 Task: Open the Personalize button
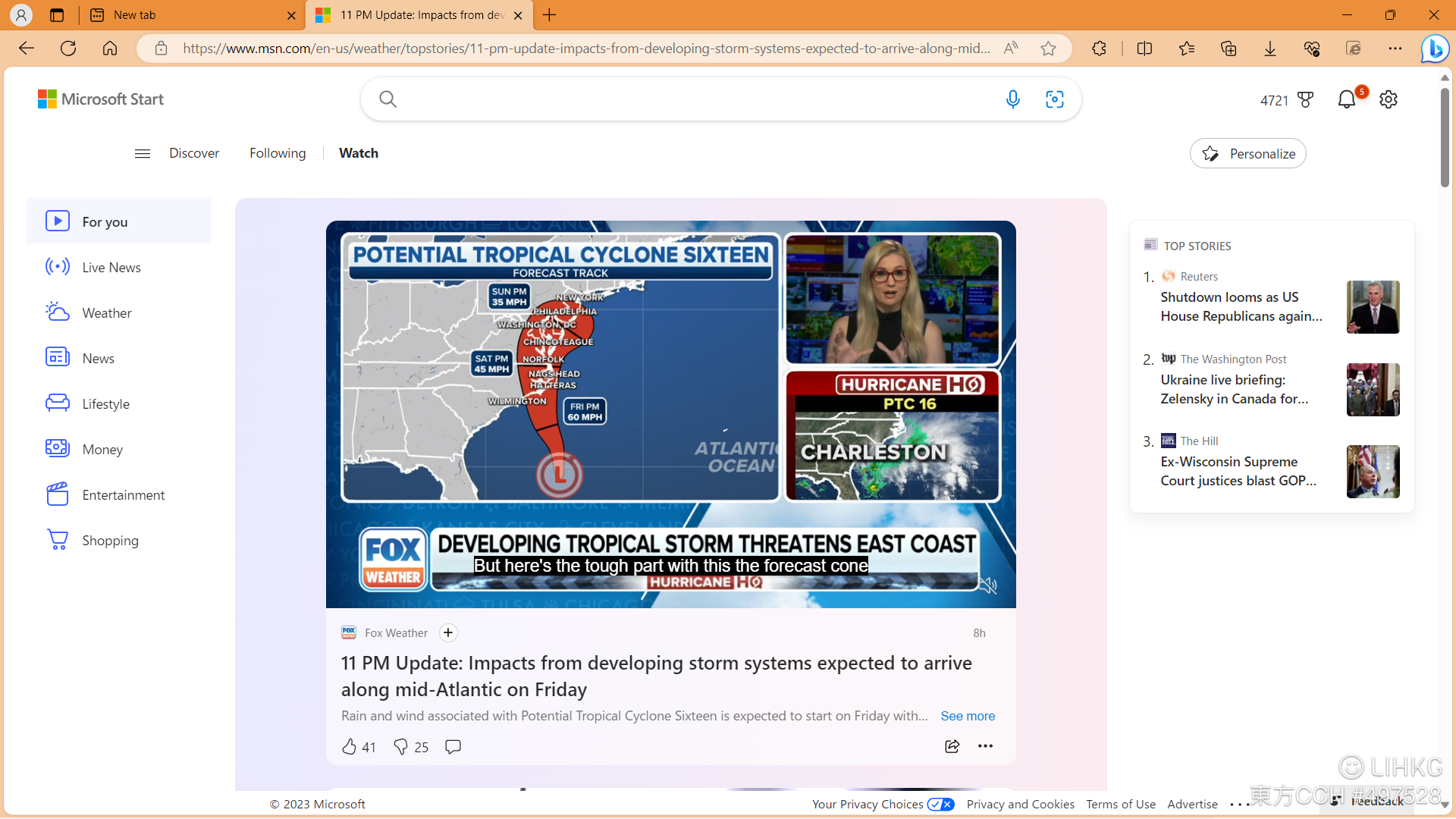pyautogui.click(x=1248, y=154)
